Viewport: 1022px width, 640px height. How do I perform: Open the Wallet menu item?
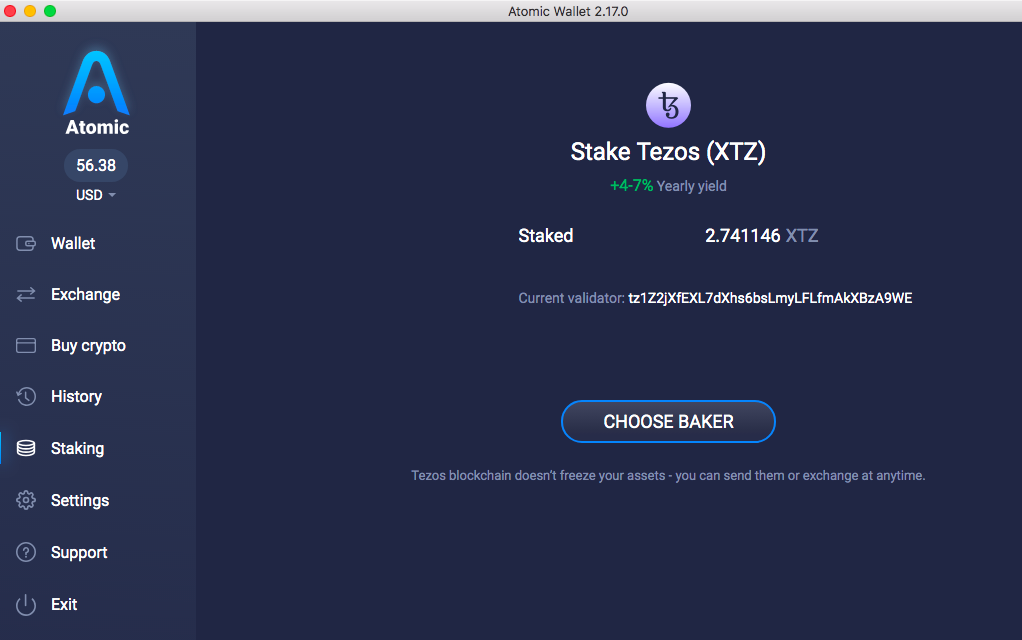(73, 244)
